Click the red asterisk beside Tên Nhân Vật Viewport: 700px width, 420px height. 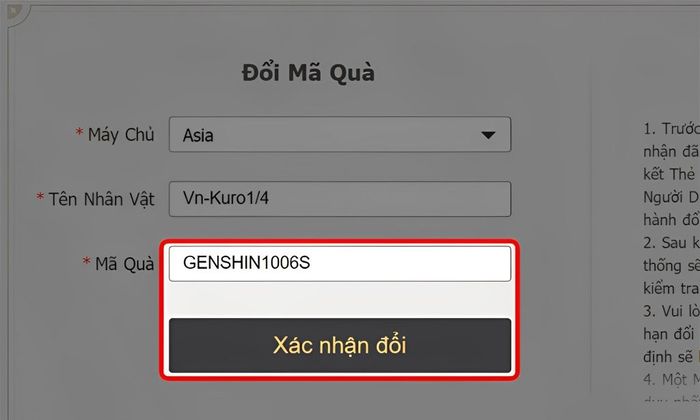click(40, 197)
